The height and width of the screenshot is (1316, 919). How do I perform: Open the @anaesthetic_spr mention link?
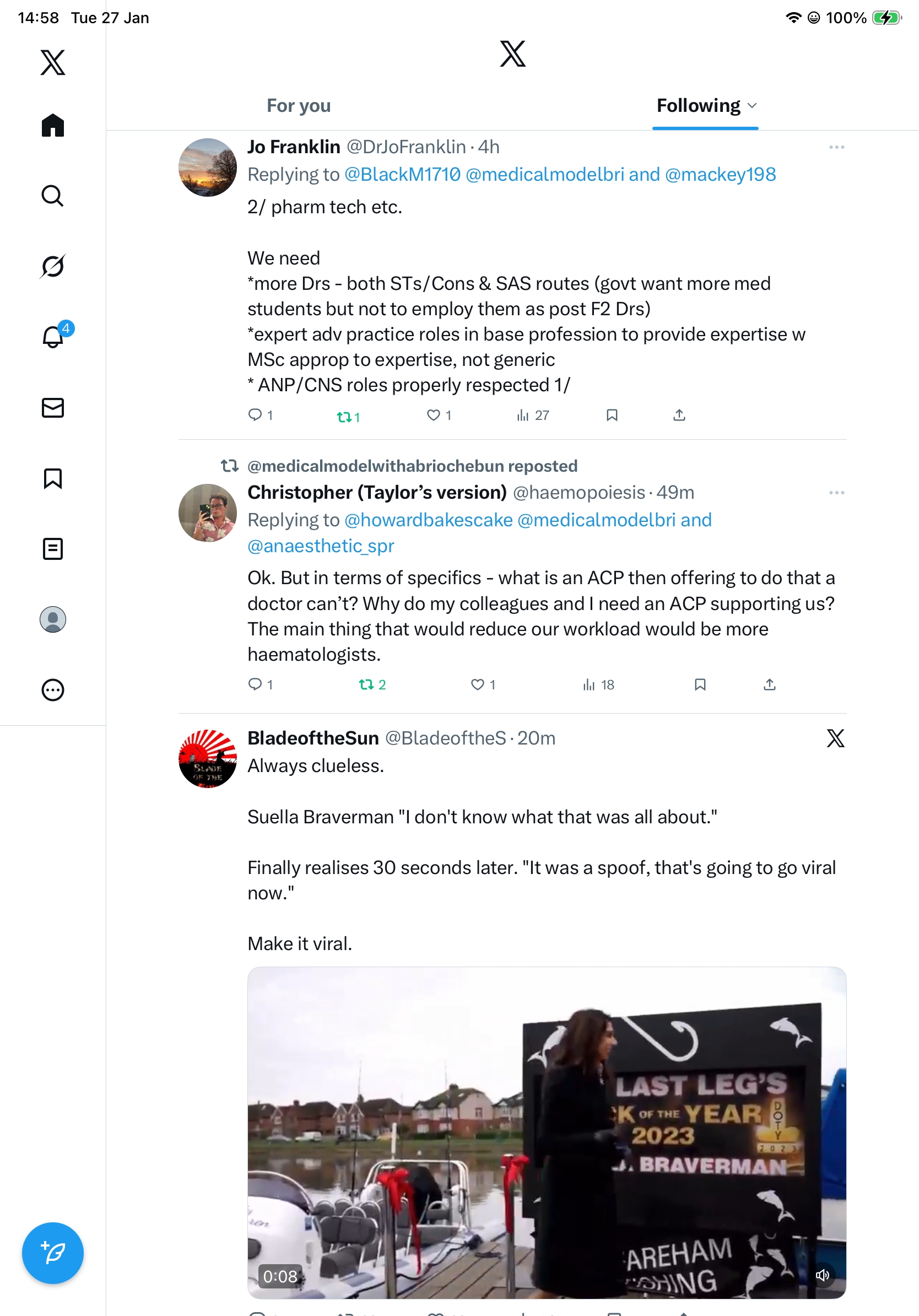tap(321, 546)
